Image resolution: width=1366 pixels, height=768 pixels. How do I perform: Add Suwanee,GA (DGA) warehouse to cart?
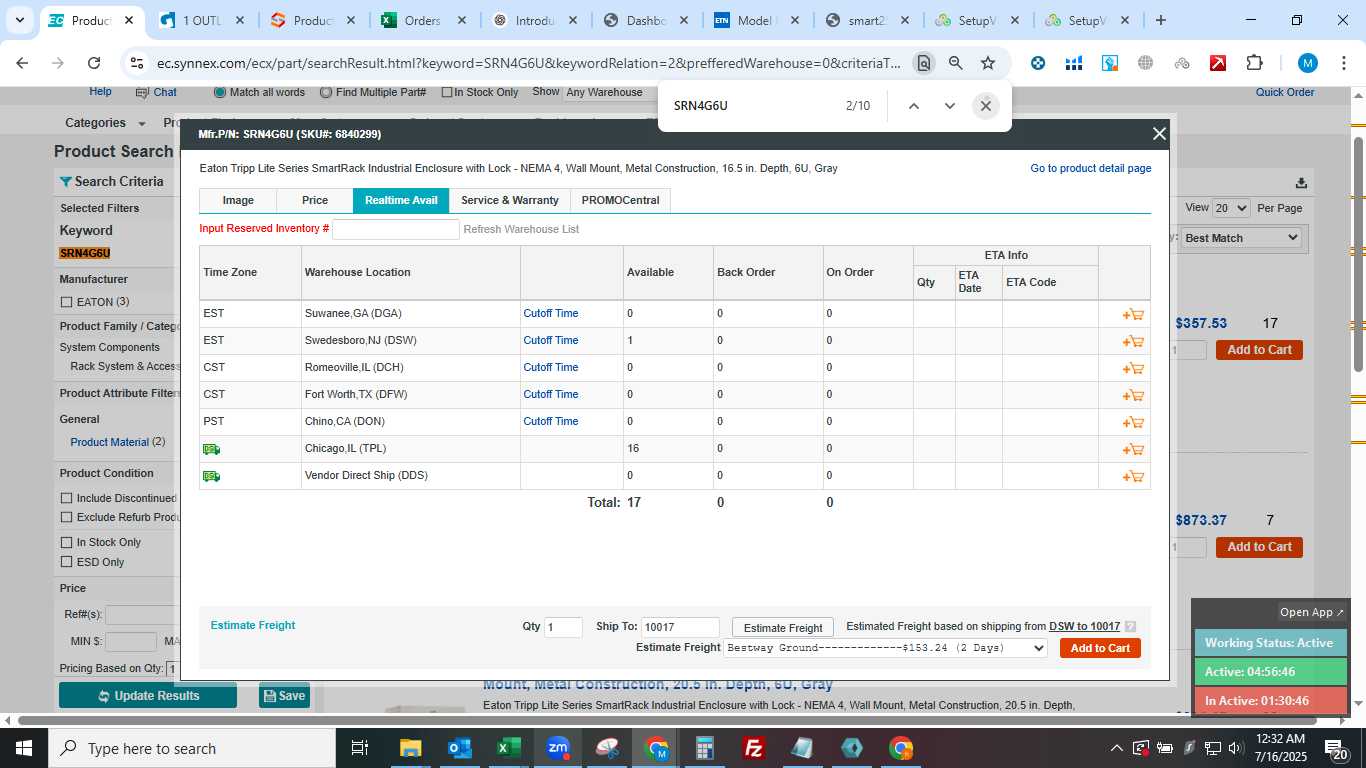click(1133, 314)
